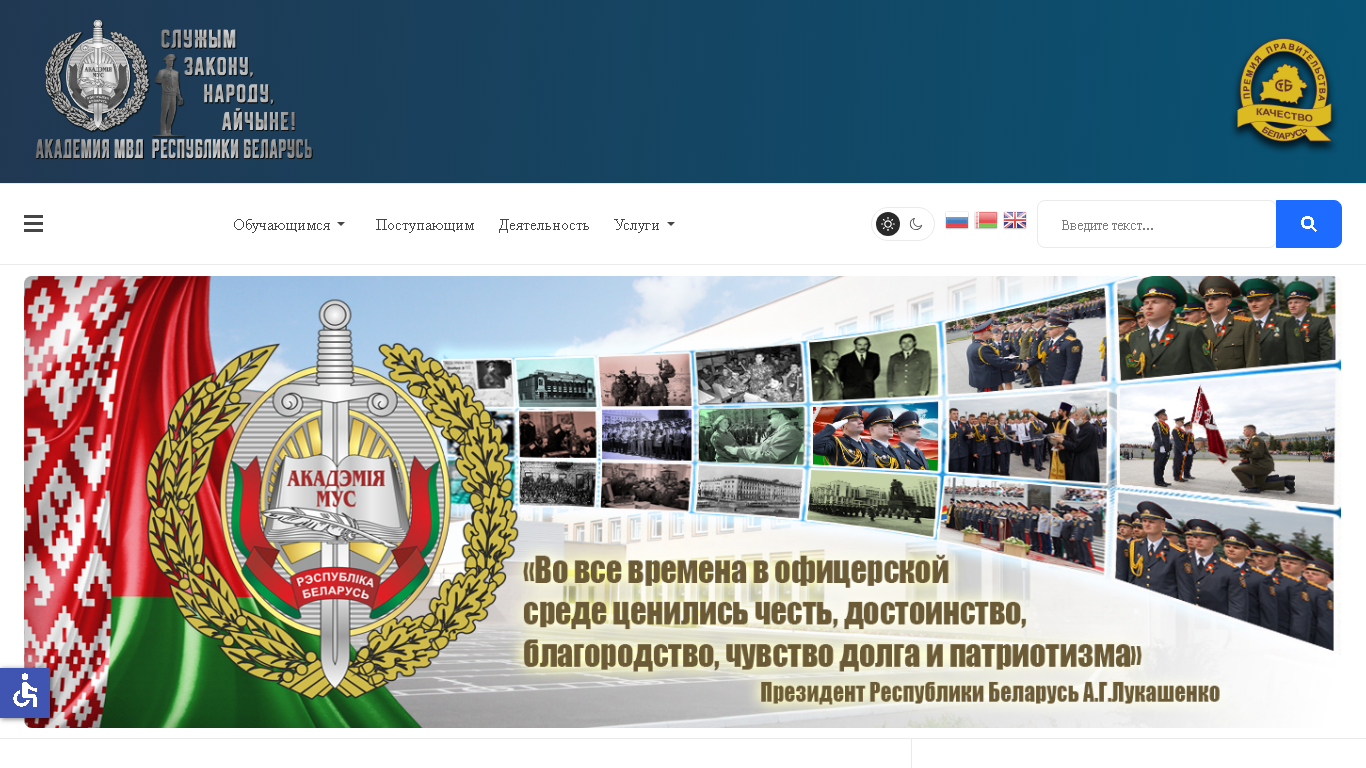This screenshot has width=1366, height=768.
Task: Switch language to Belarusian flag
Action: (986, 221)
